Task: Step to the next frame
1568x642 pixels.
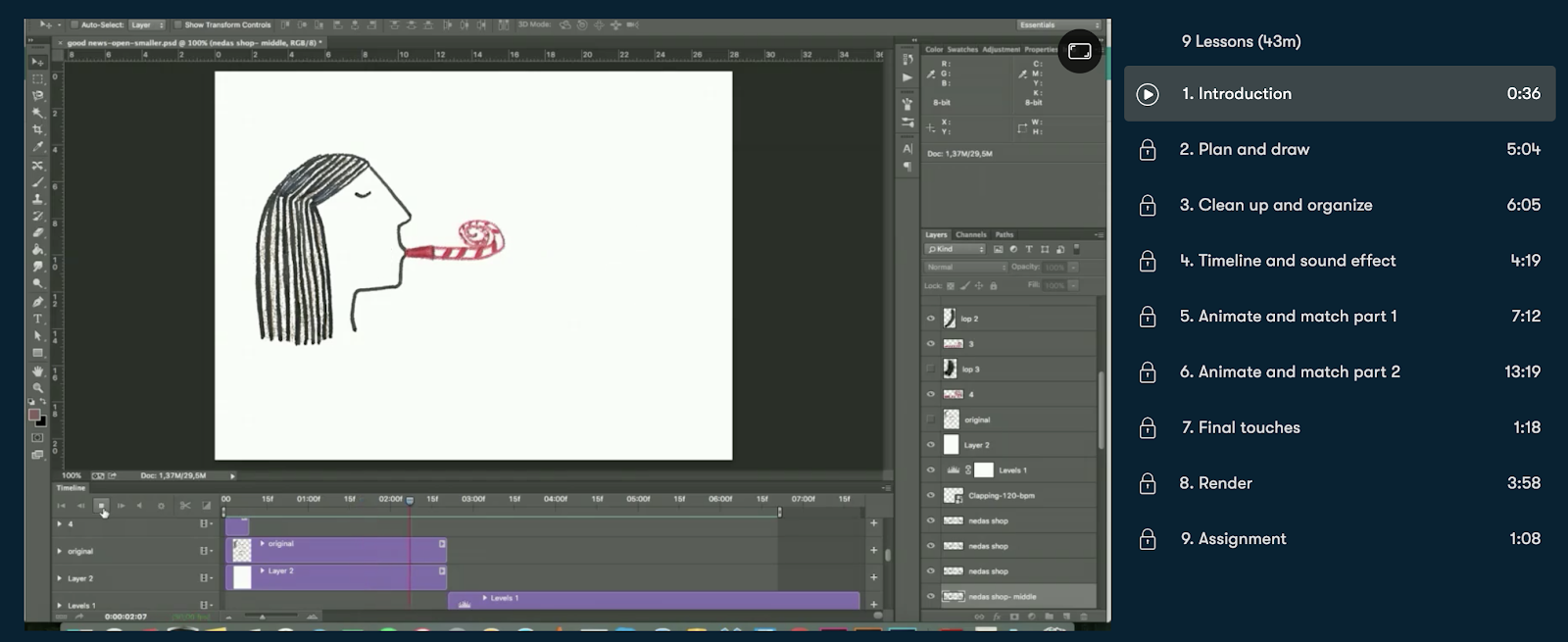Action: (x=121, y=506)
